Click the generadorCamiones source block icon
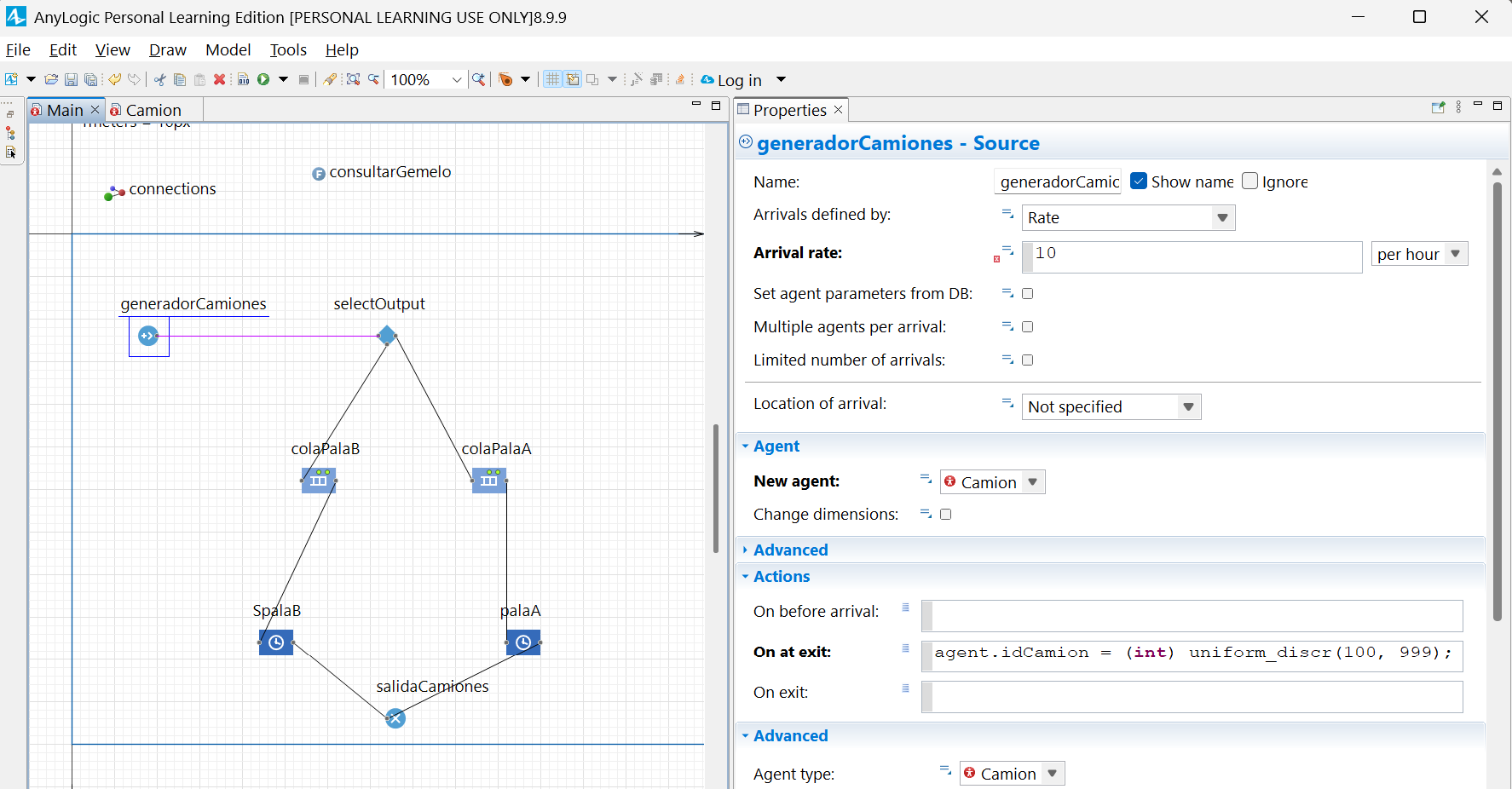This screenshot has height=789, width=1512. (148, 336)
